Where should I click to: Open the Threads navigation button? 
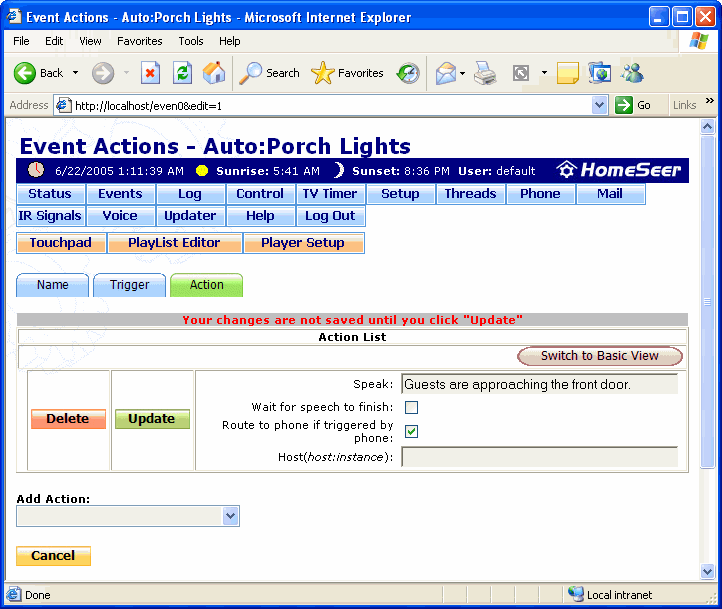(471, 194)
